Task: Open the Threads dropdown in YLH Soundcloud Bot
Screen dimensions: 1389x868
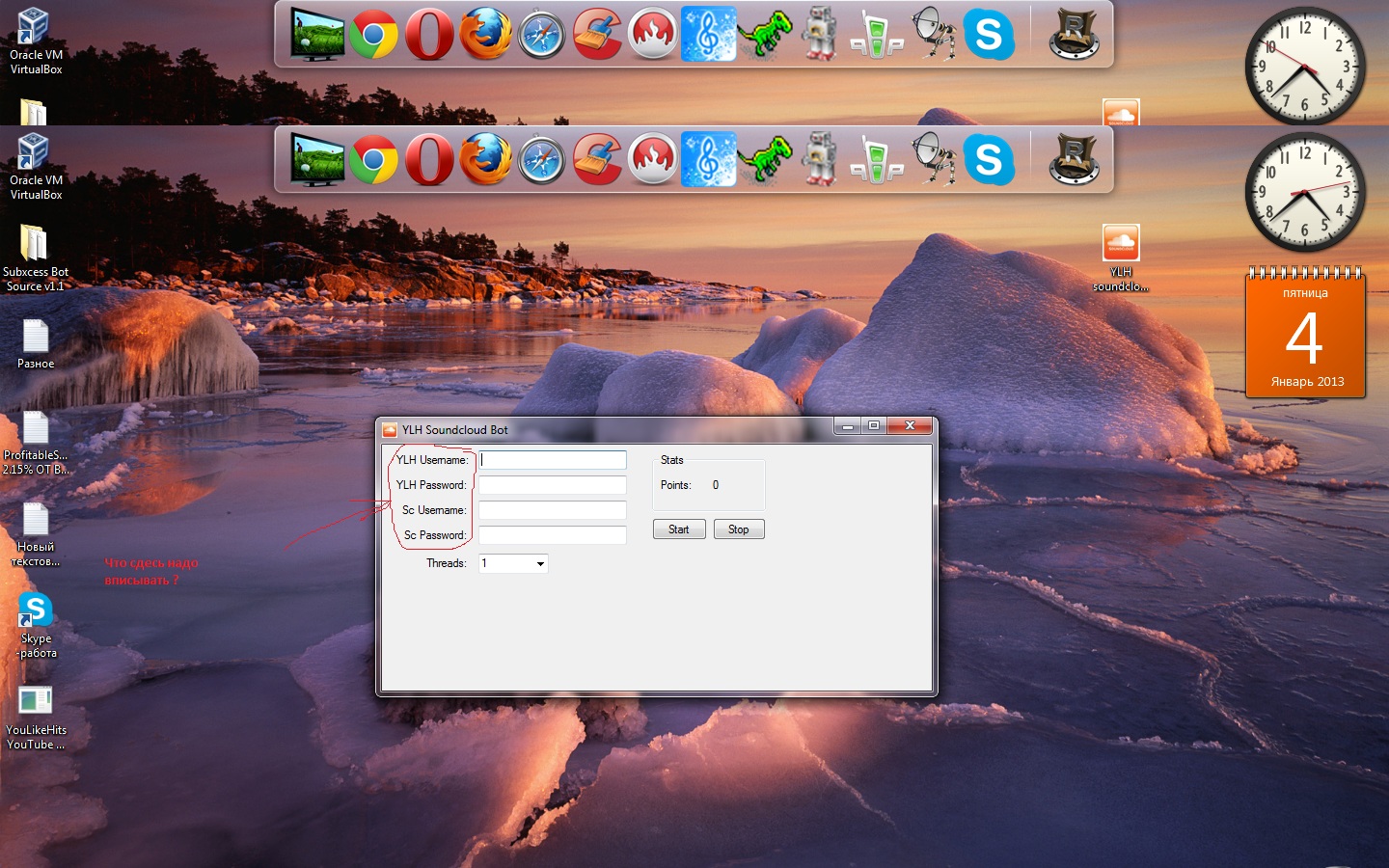Action: [x=513, y=563]
